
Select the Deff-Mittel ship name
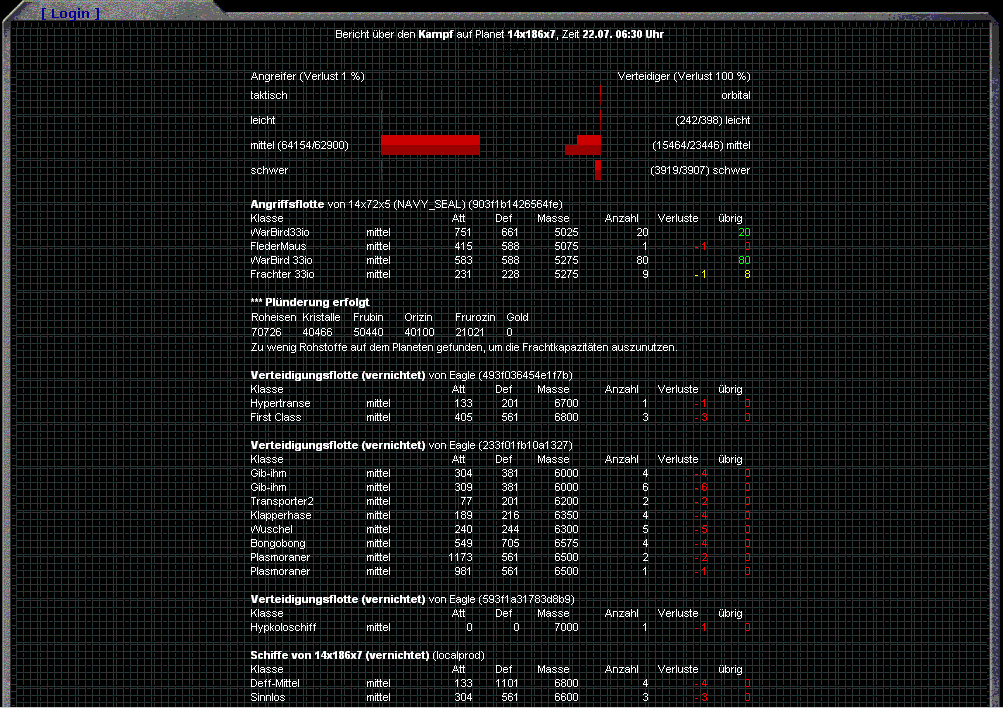(274, 684)
